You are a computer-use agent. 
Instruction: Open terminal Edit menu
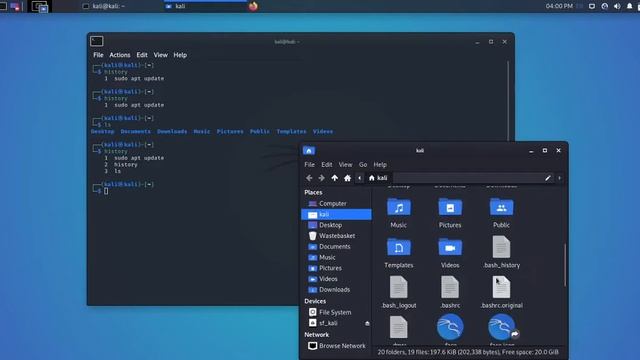click(142, 55)
